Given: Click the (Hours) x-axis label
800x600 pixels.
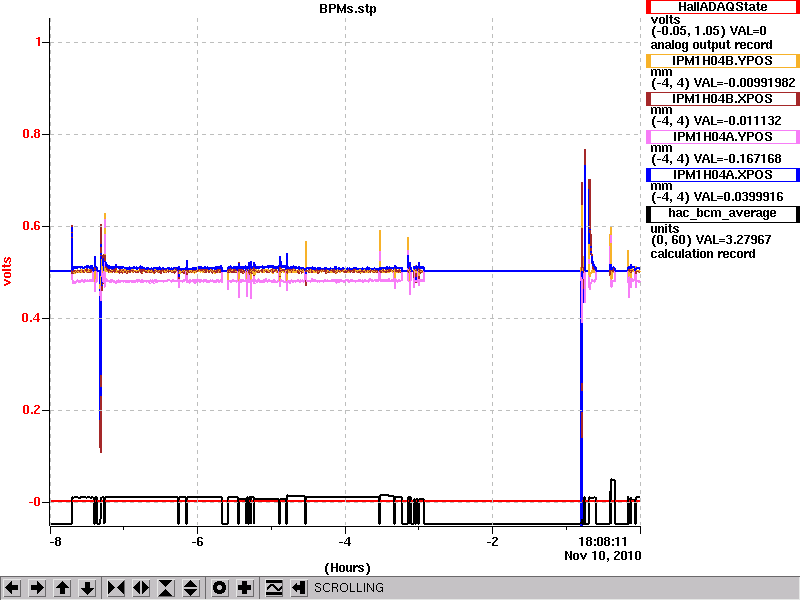Looking at the screenshot, I should pos(347,568).
